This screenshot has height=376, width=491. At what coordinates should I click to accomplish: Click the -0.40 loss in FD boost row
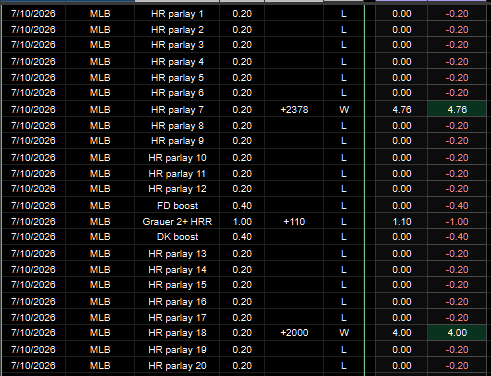click(x=457, y=206)
